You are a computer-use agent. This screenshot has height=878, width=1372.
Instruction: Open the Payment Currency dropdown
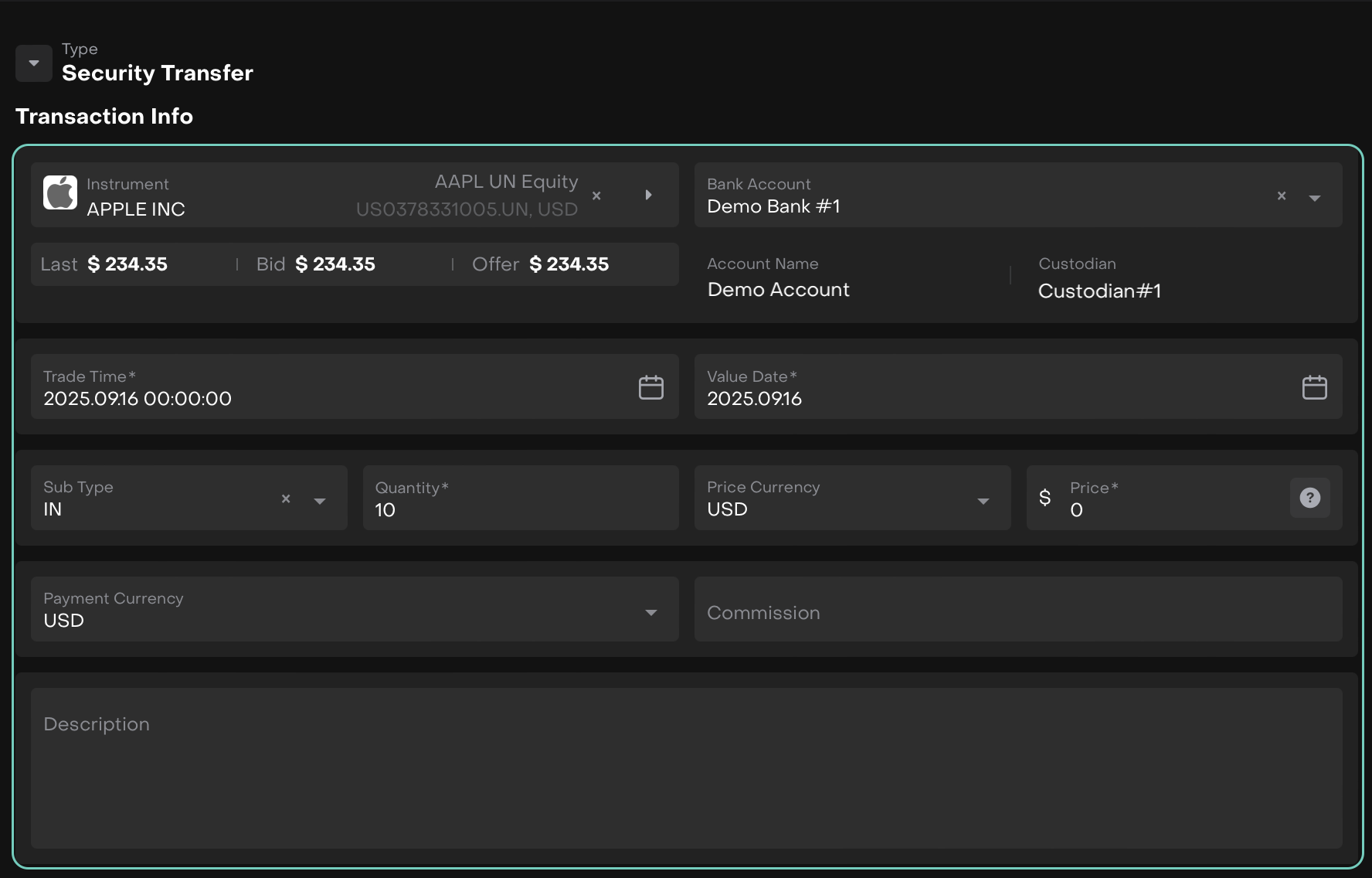[x=650, y=612]
